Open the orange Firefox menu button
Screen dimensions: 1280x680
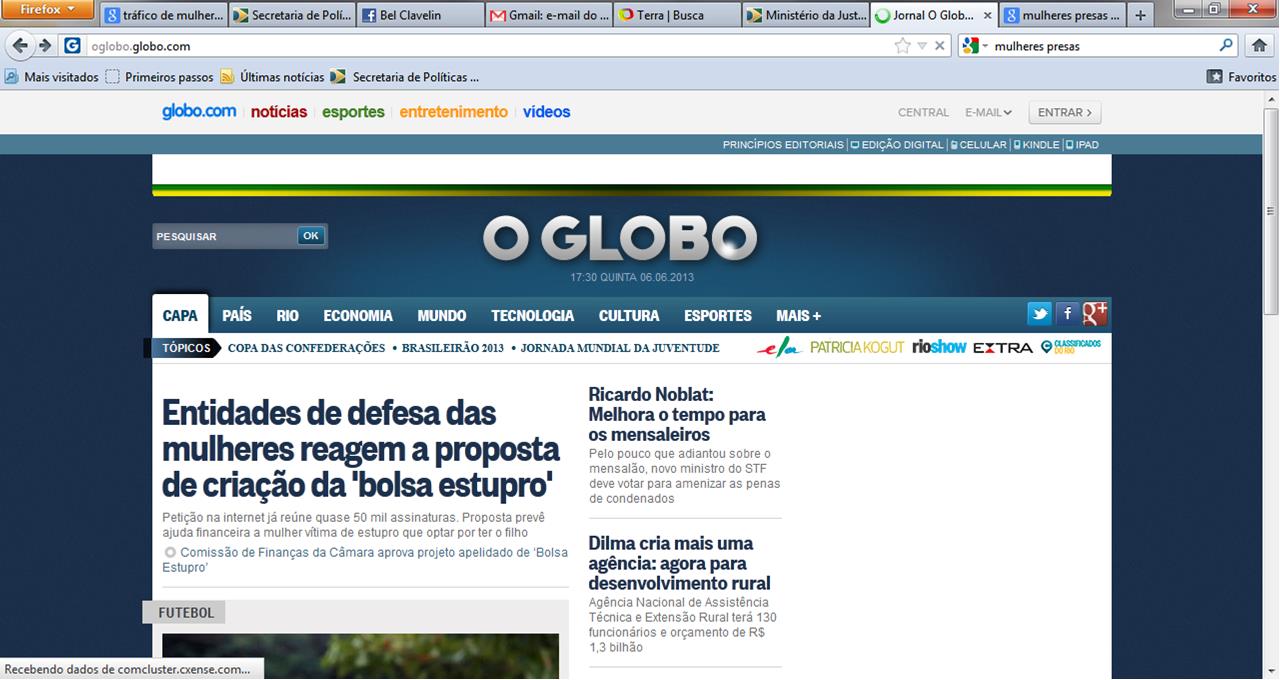pos(48,10)
